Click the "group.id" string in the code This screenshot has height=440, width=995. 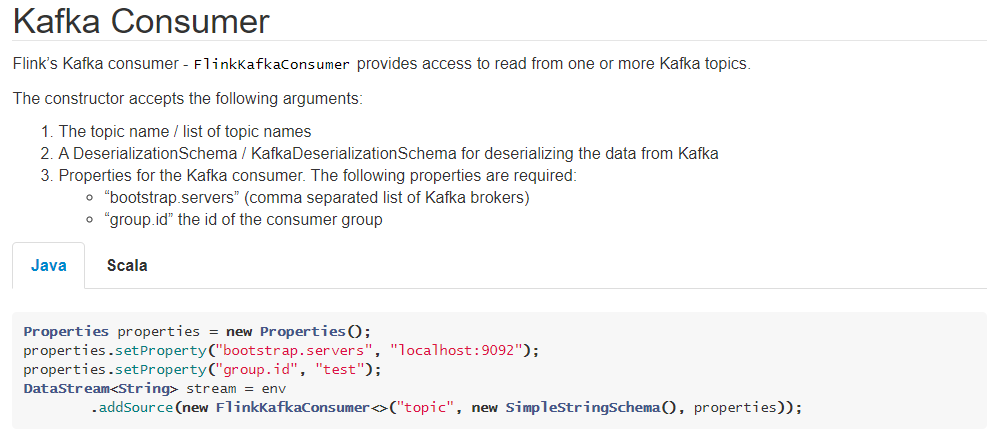point(254,370)
